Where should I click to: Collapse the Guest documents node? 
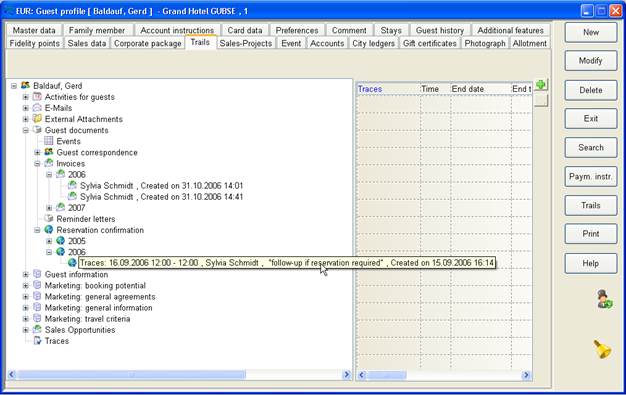tap(26, 130)
